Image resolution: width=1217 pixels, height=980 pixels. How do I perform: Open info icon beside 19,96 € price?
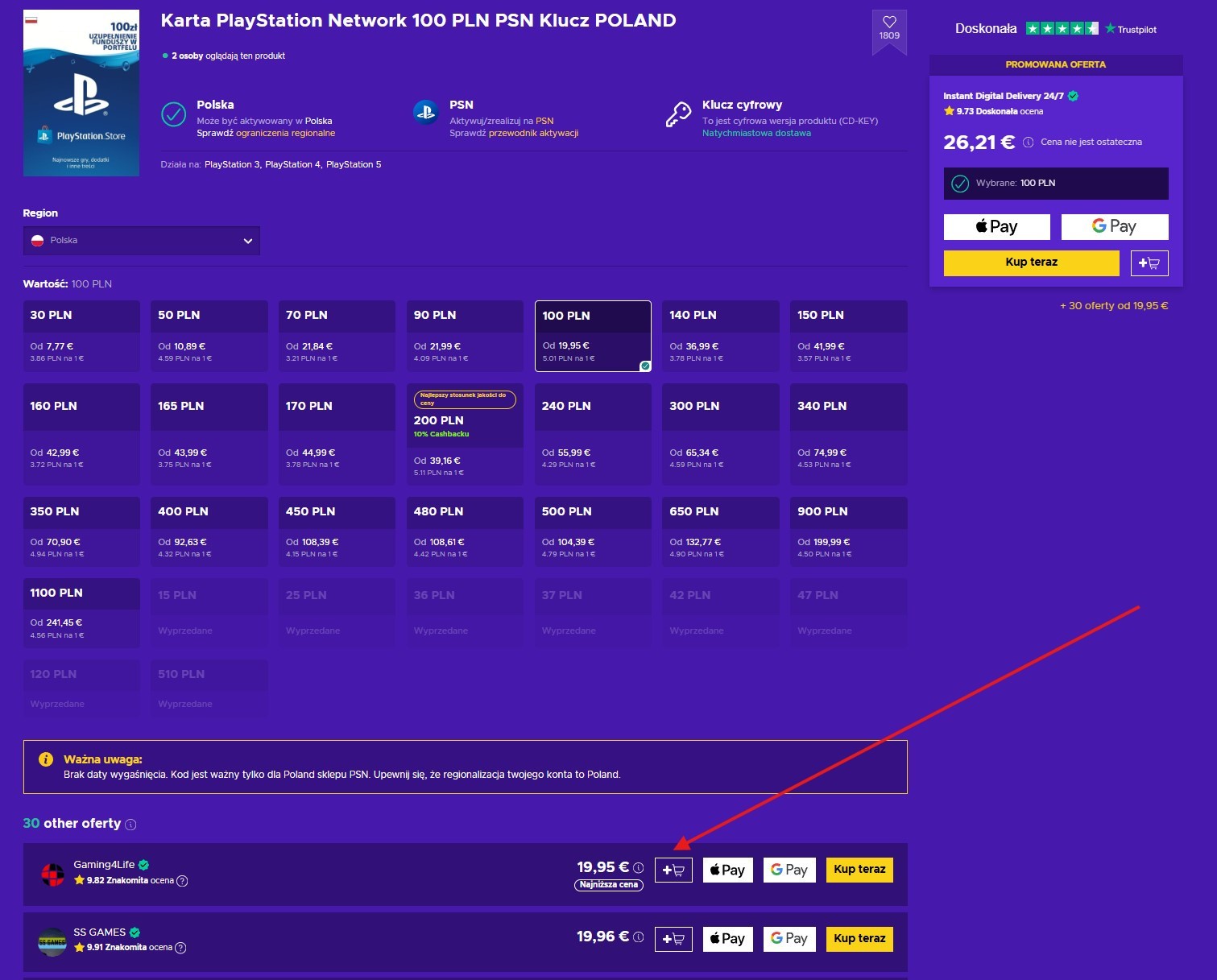(639, 937)
